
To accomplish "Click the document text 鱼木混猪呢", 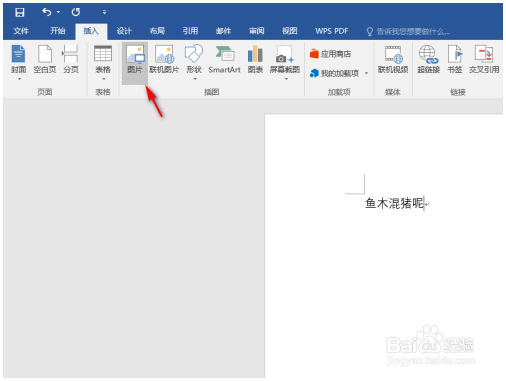I will pos(394,203).
